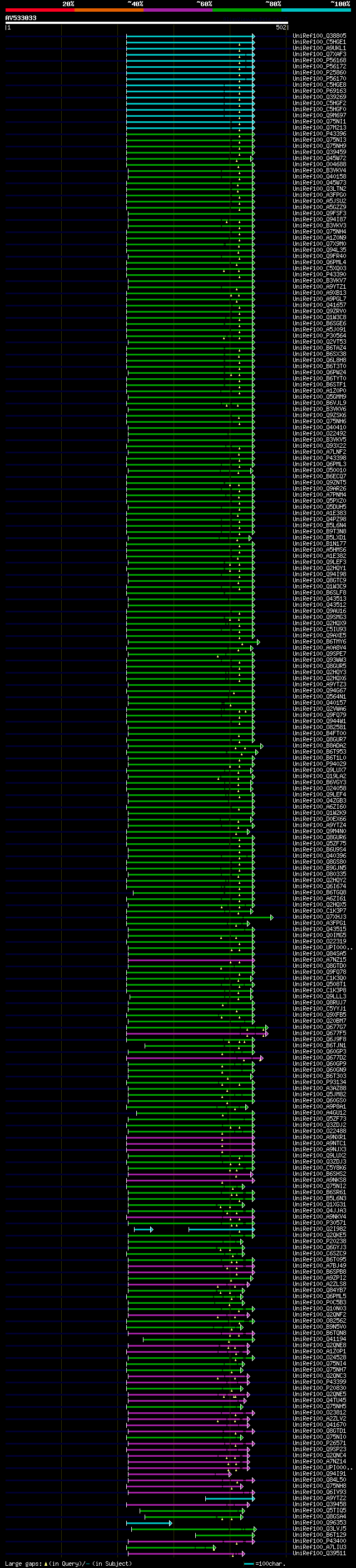Select the UniRef100_Q3LVJ5 label
This screenshot has width=356, height=1568.
319,1529
